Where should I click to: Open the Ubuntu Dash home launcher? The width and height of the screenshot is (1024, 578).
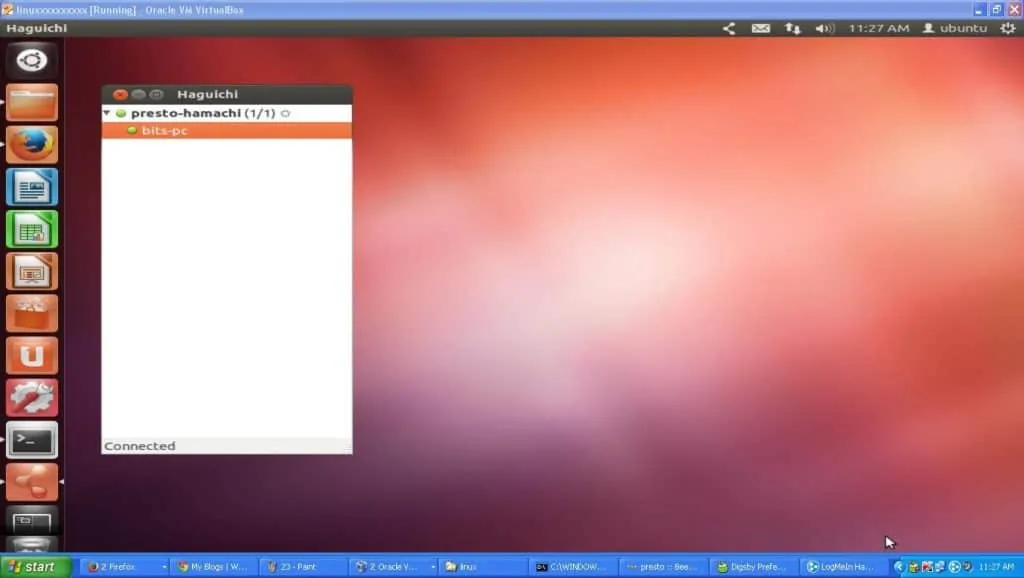click(x=31, y=60)
